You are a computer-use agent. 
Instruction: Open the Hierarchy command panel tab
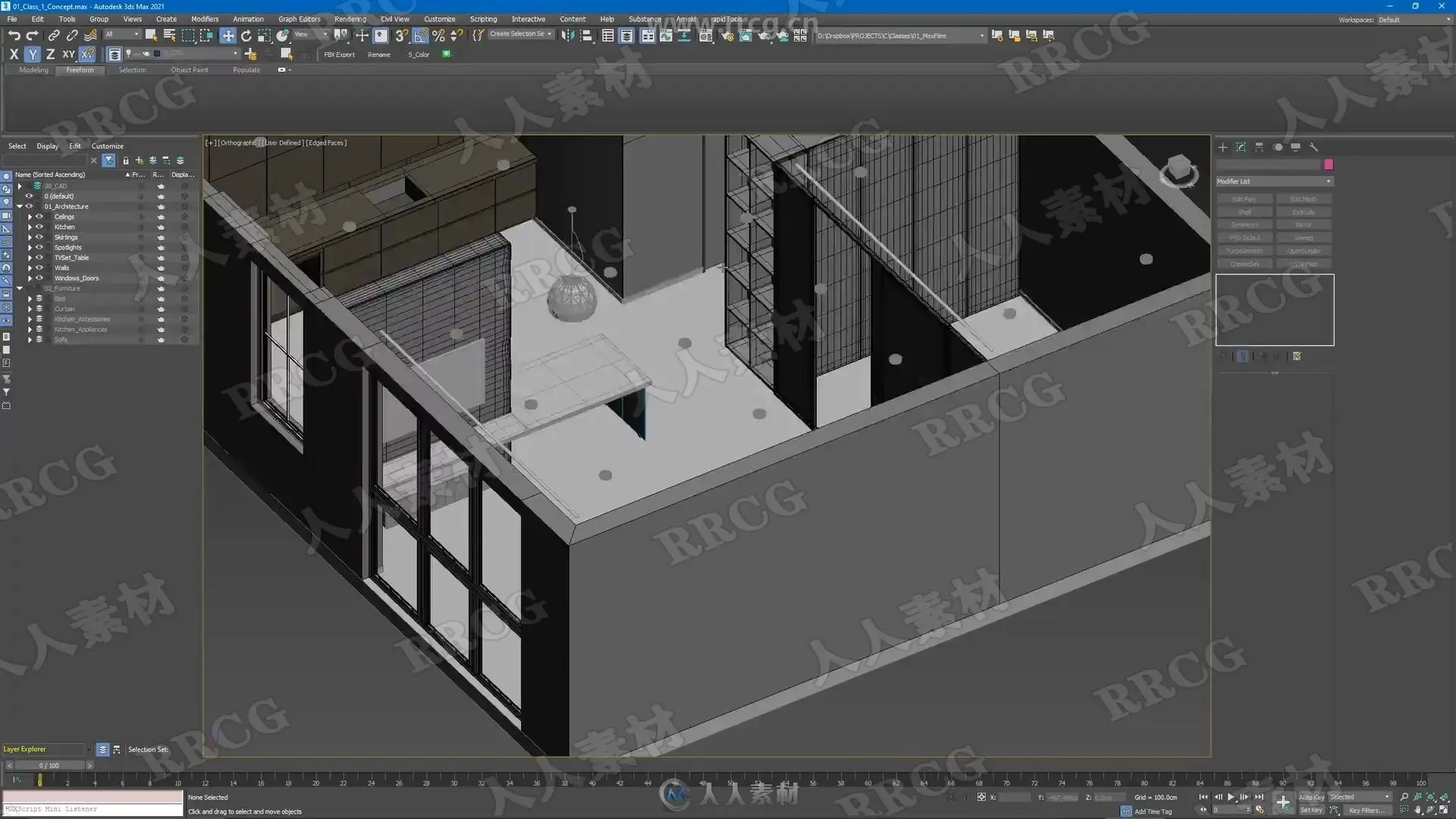pos(1259,147)
